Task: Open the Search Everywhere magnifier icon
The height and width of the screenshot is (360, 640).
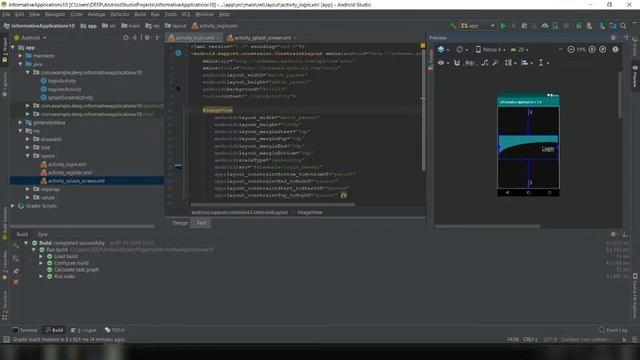Action: click(623, 26)
